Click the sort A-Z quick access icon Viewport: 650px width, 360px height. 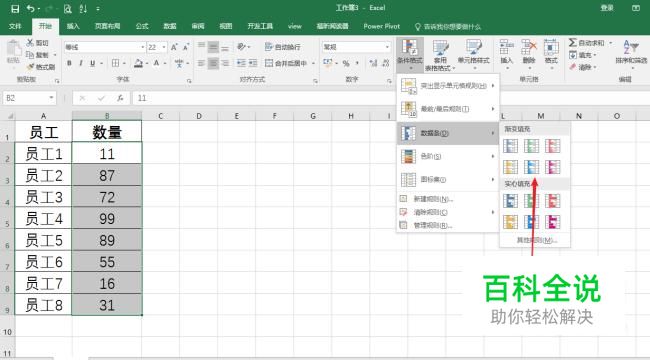coord(83,8)
